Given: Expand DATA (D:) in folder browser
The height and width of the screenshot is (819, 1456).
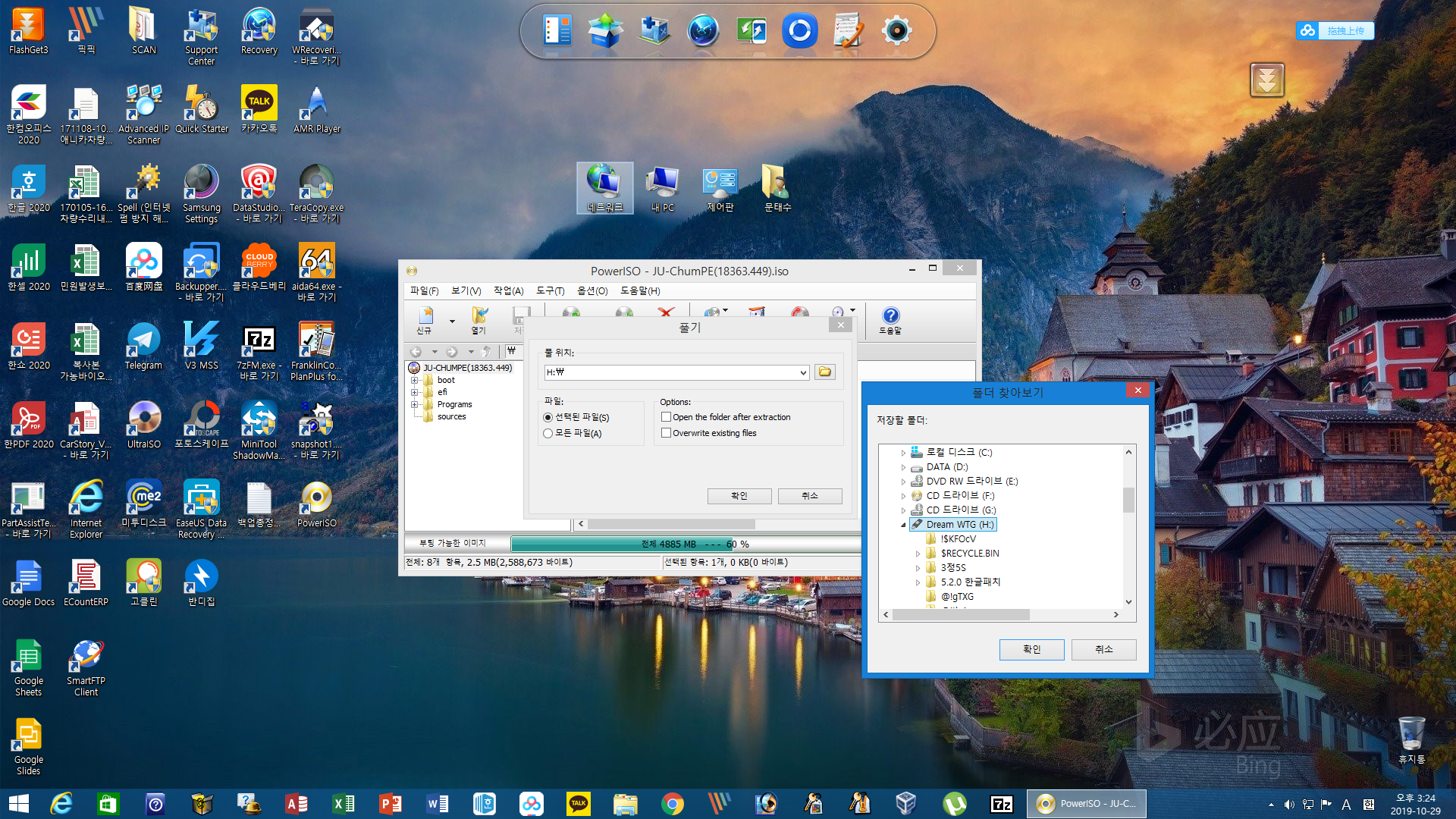Looking at the screenshot, I should [x=903, y=467].
